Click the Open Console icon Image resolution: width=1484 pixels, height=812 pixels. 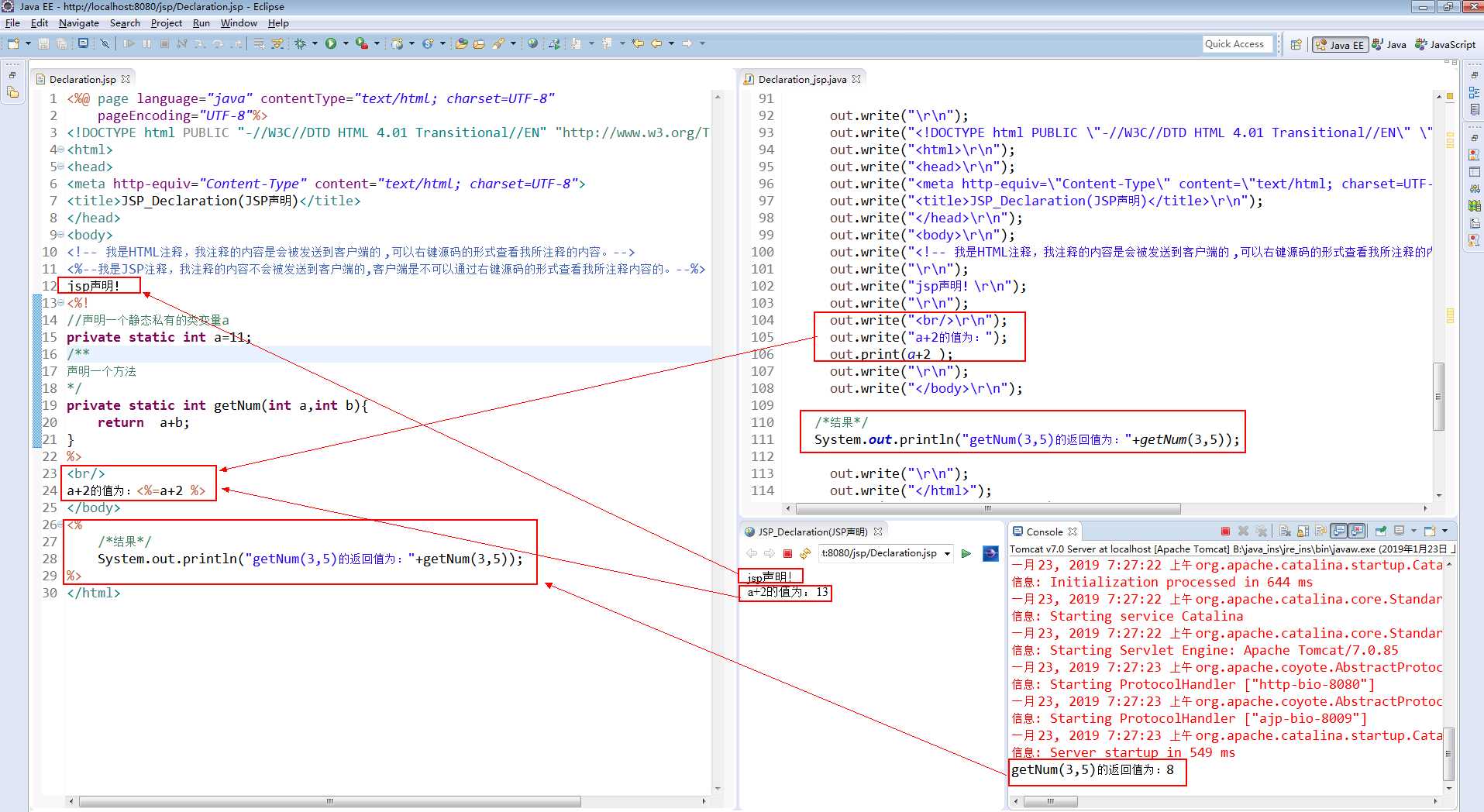(1430, 532)
